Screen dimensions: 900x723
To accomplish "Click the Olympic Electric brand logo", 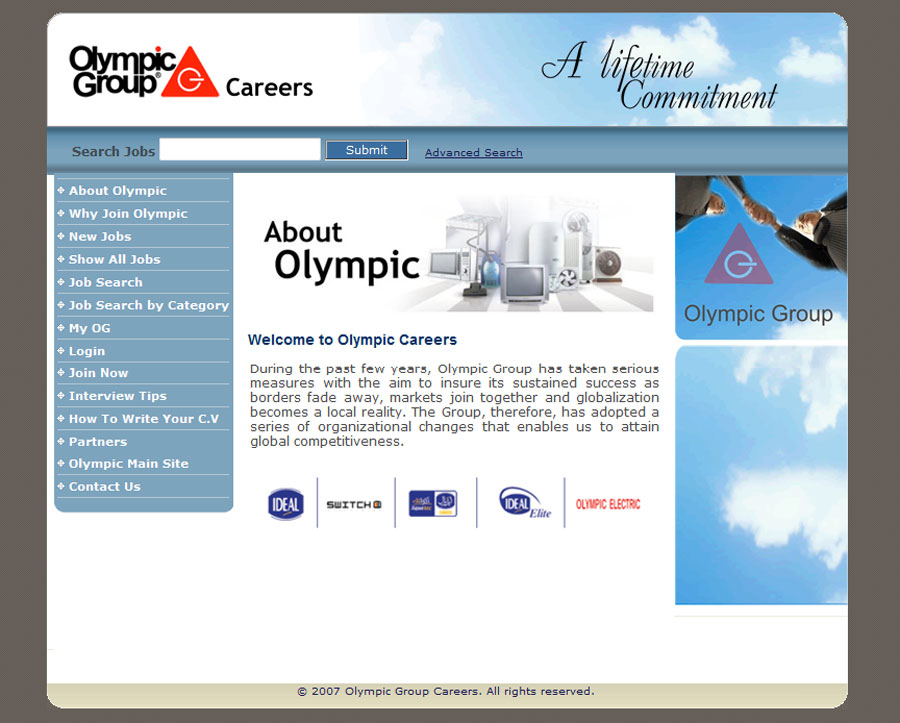I will (x=608, y=504).
